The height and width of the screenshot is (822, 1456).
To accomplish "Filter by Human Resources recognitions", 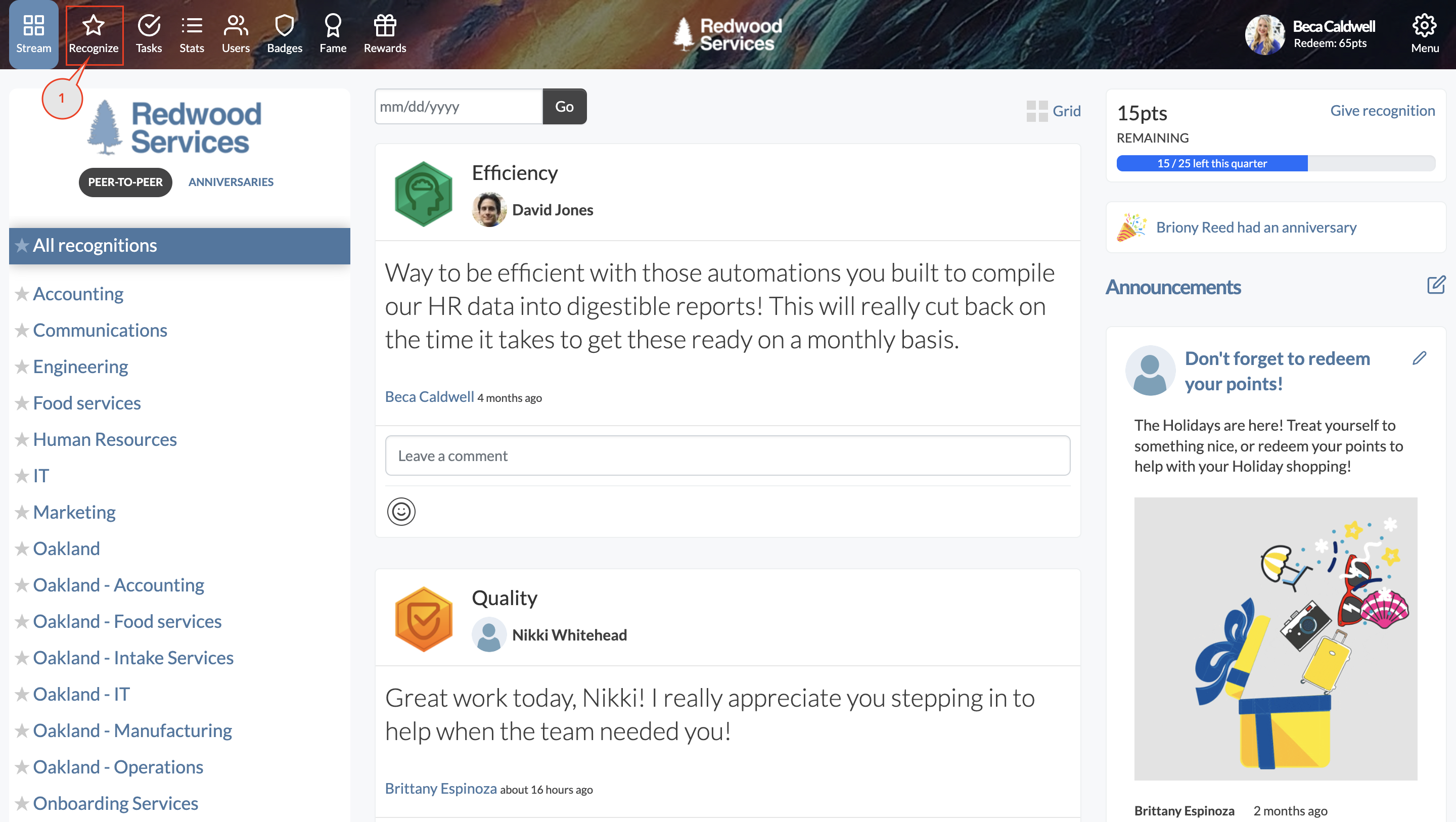I will [105, 439].
